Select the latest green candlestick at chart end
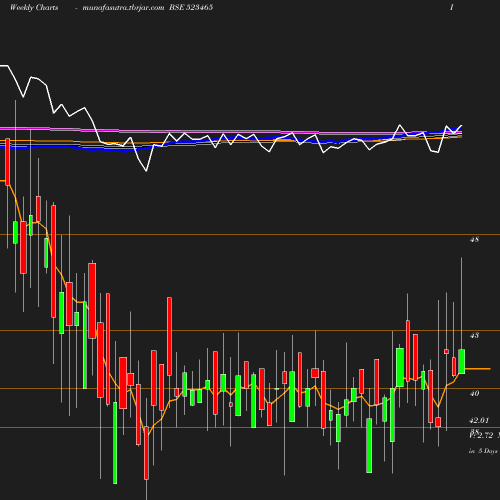 (x=462, y=361)
